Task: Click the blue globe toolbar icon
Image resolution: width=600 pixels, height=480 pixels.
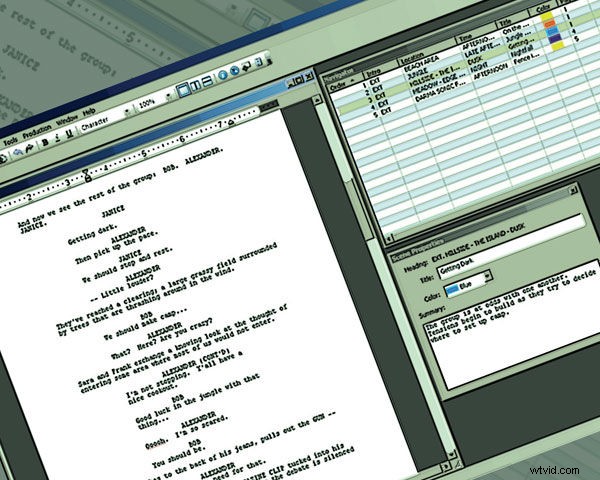Action: click(x=235, y=70)
